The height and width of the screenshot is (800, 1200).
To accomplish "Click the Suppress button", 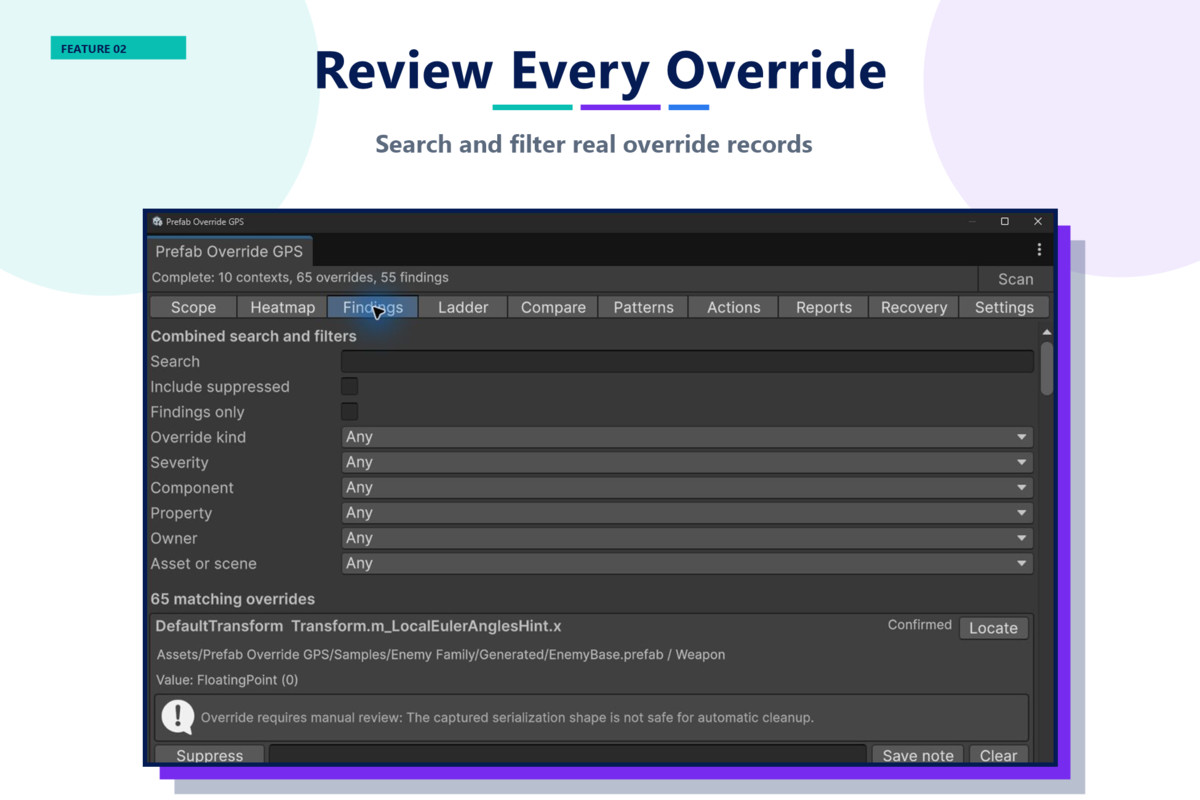I will point(209,755).
